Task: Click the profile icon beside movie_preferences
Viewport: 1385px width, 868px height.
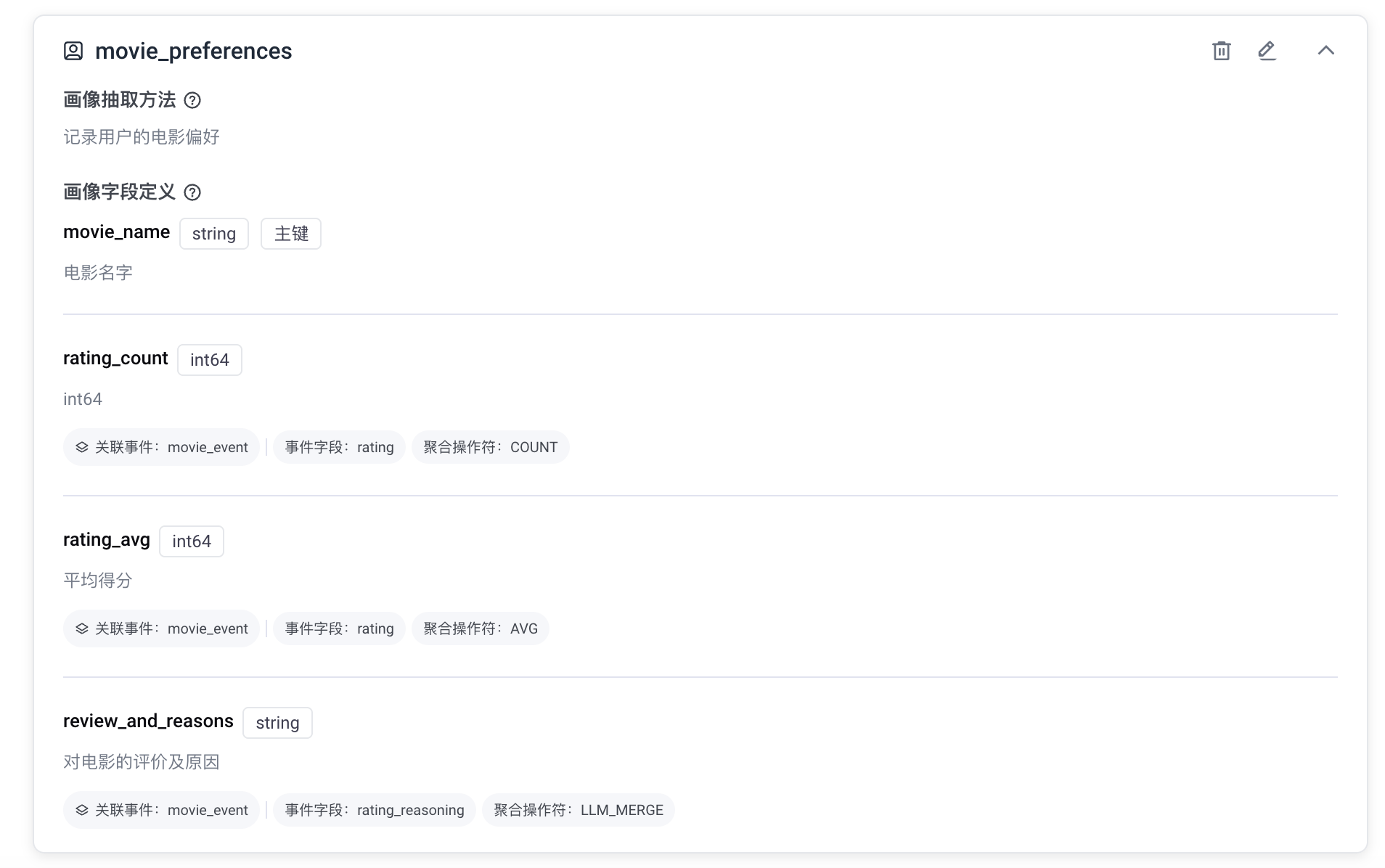Action: 73,51
